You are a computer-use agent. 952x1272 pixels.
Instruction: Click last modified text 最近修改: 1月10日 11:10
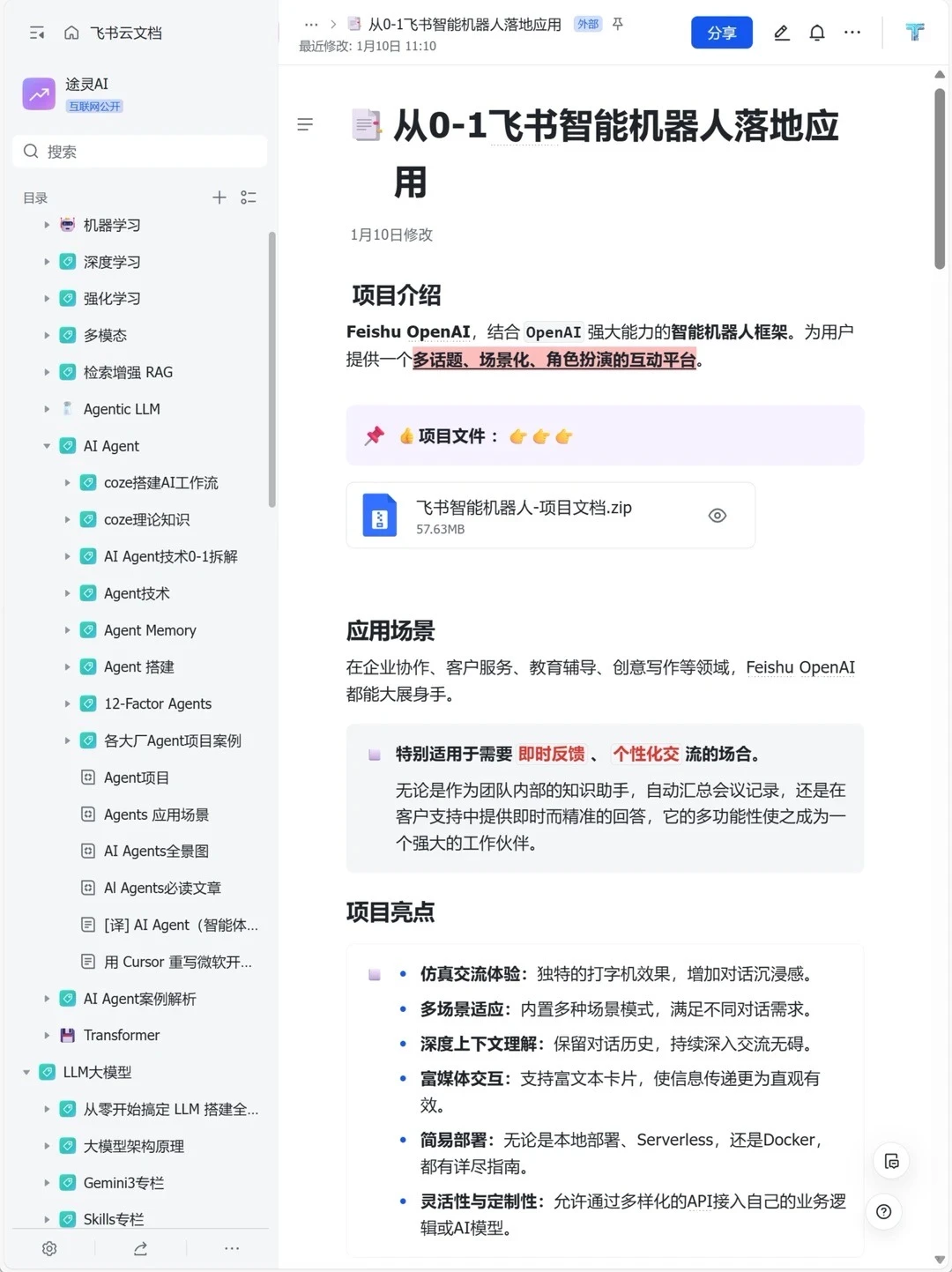pyautogui.click(x=368, y=47)
